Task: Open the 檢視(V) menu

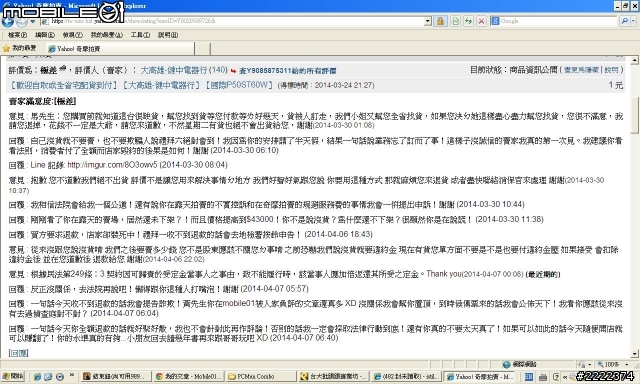Action: [x=73, y=35]
